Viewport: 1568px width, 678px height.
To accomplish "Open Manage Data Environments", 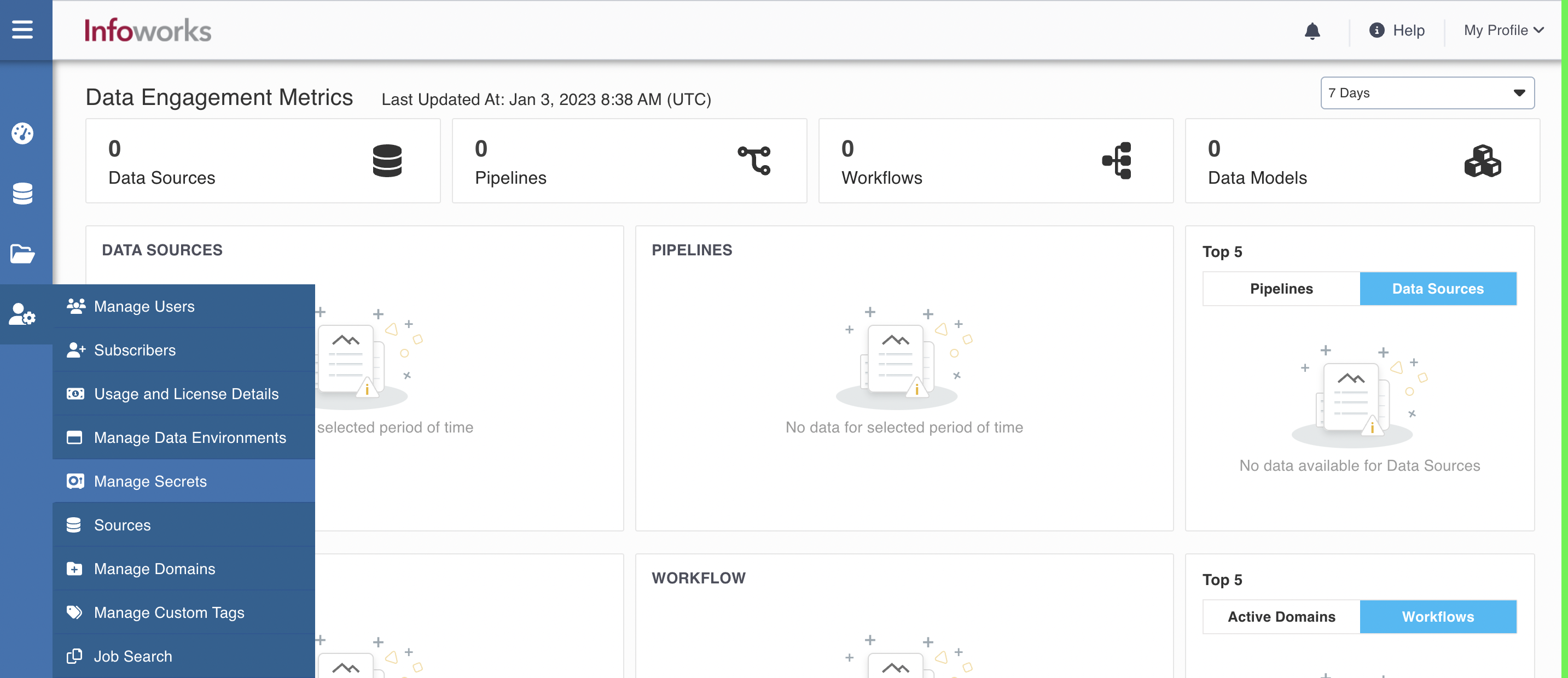I will [184, 437].
